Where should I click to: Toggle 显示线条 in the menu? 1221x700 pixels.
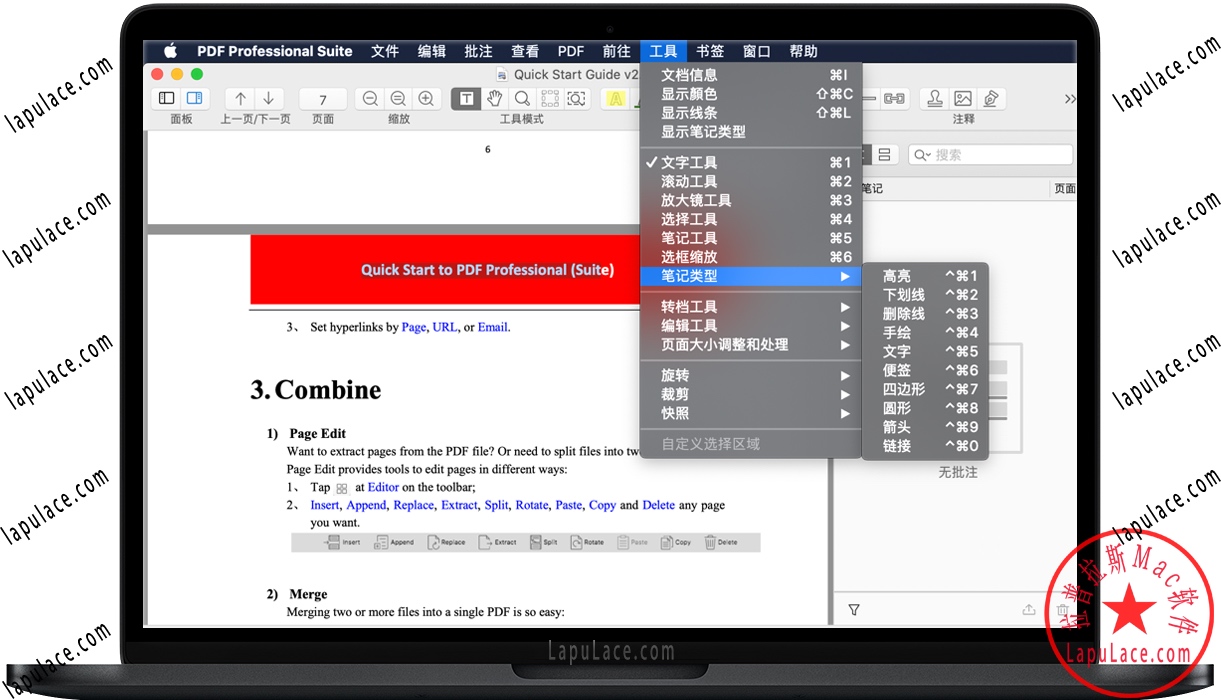pyautogui.click(x=751, y=113)
